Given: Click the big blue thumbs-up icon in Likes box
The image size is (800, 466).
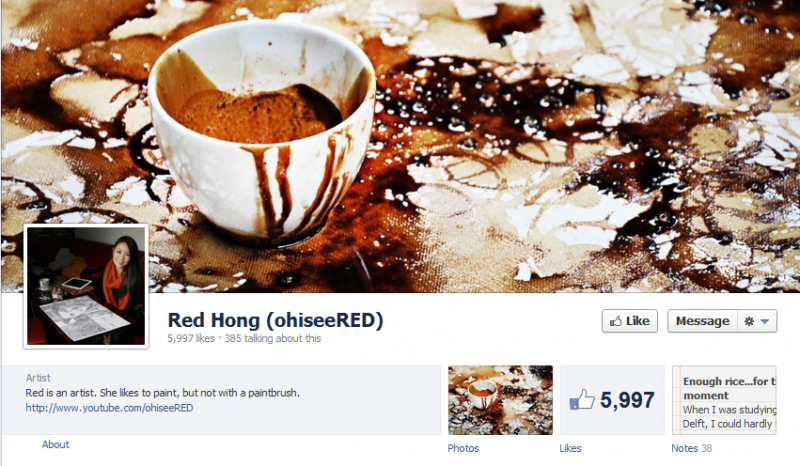Looking at the screenshot, I should [582, 400].
